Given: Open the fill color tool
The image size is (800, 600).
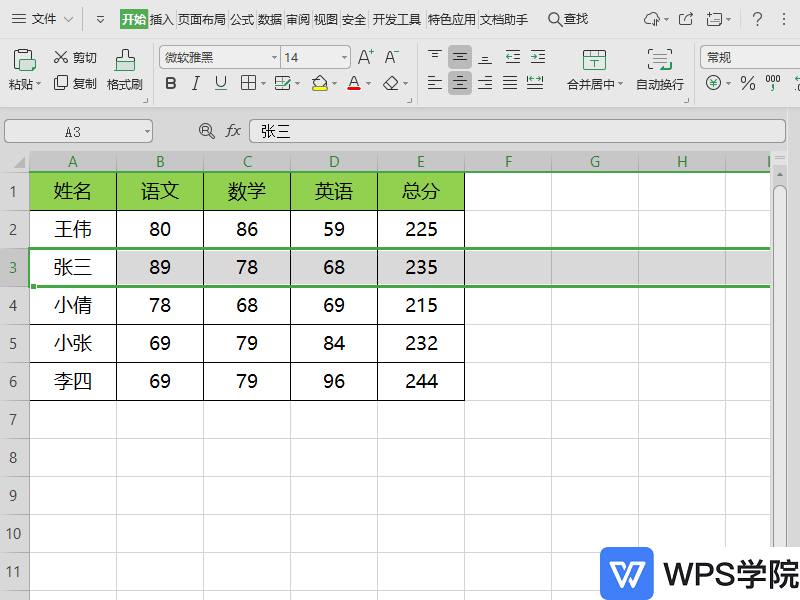Looking at the screenshot, I should click(x=320, y=83).
